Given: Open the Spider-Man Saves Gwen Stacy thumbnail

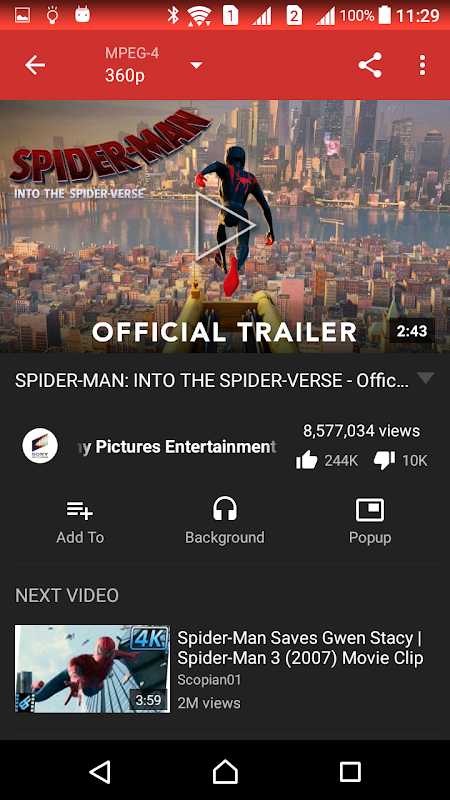Looking at the screenshot, I should tap(92, 669).
